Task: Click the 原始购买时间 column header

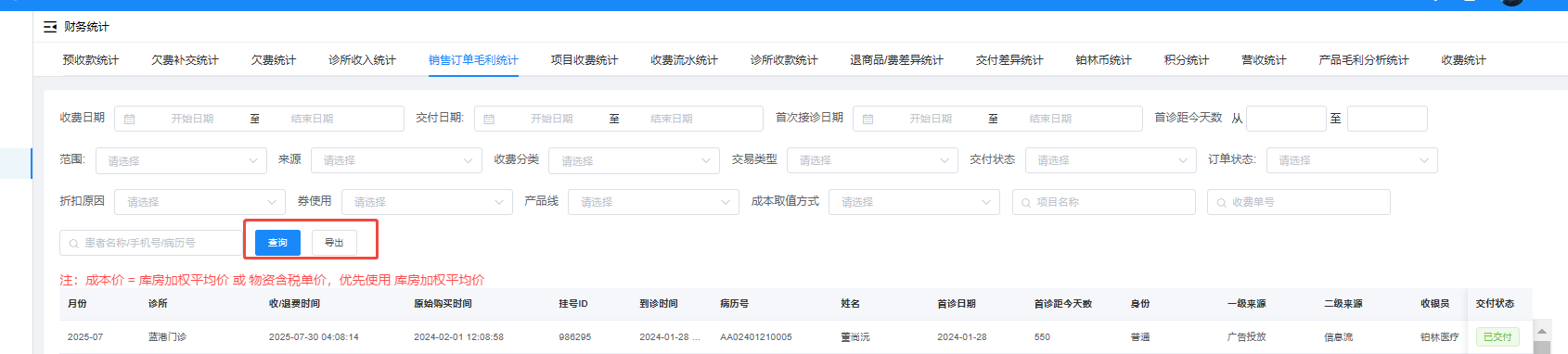Action: [443, 304]
